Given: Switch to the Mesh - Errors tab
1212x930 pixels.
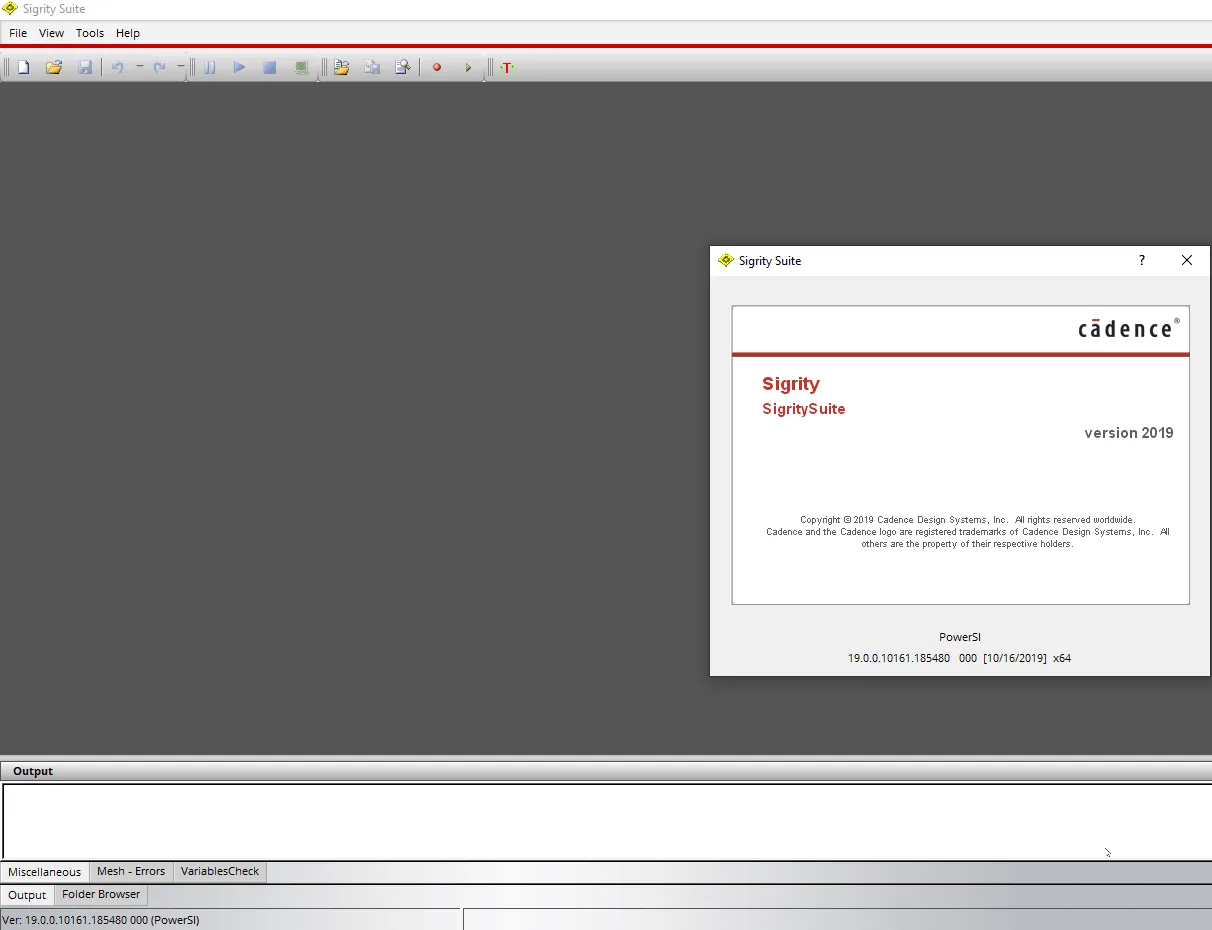Looking at the screenshot, I should click(131, 871).
